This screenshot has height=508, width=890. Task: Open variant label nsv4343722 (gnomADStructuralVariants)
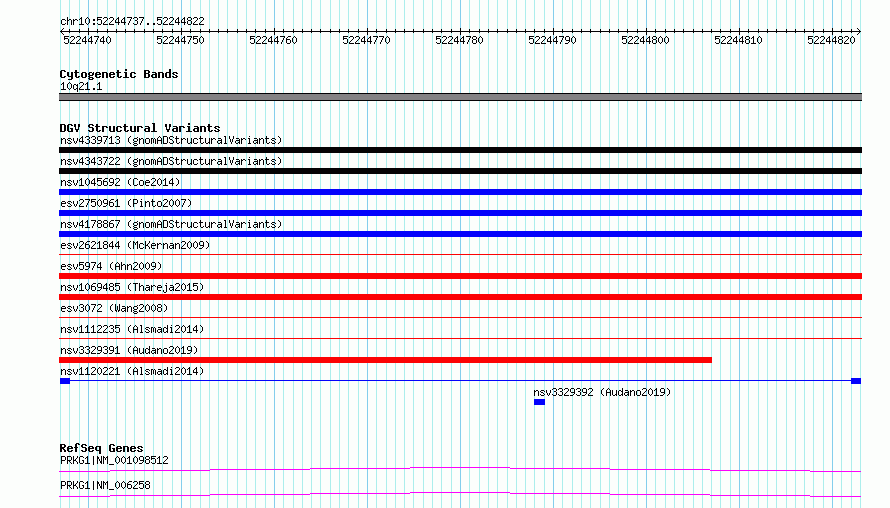(x=171, y=161)
